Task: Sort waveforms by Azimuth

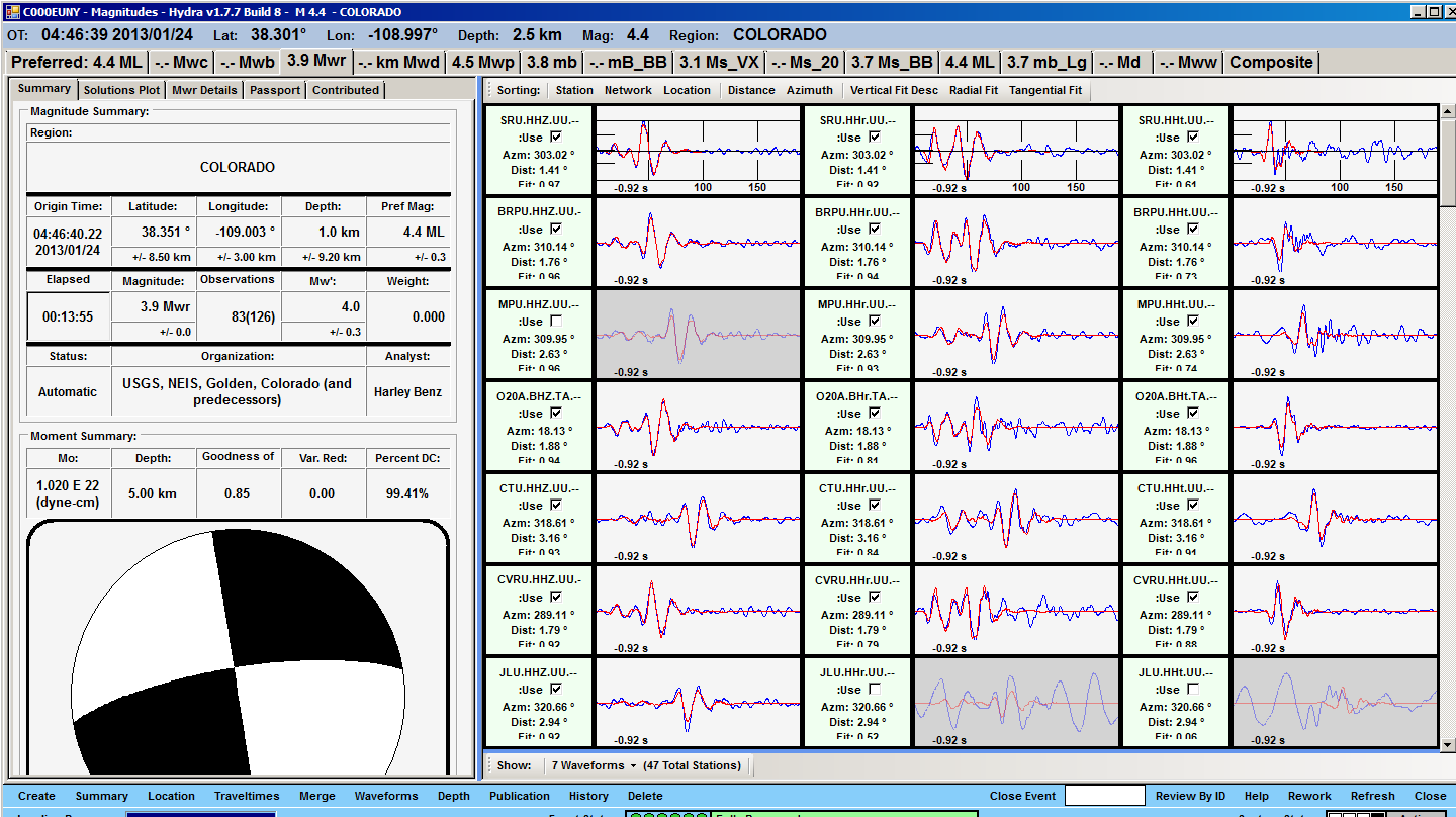Action: pos(809,90)
